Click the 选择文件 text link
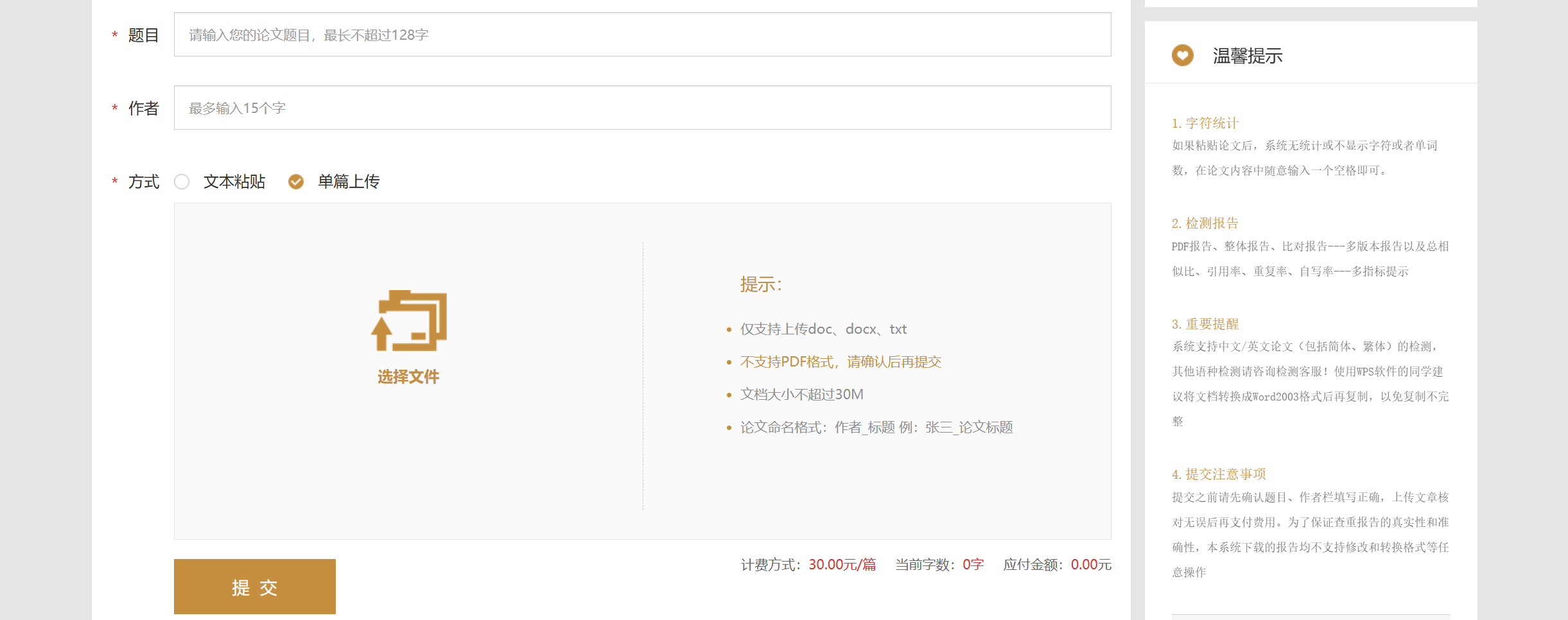1568x620 pixels. tap(408, 377)
